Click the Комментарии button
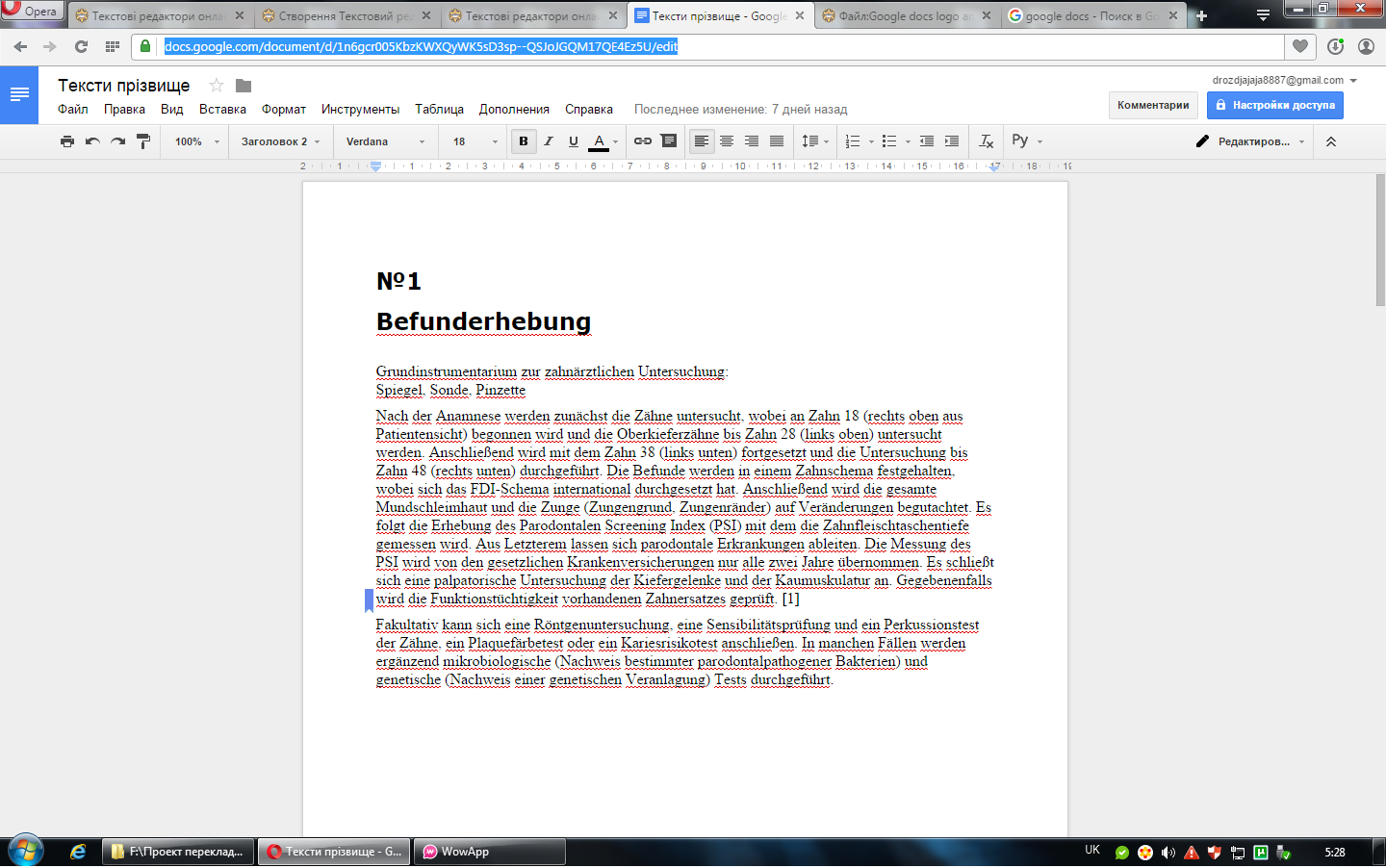This screenshot has width=1386, height=868. pyautogui.click(x=1153, y=105)
